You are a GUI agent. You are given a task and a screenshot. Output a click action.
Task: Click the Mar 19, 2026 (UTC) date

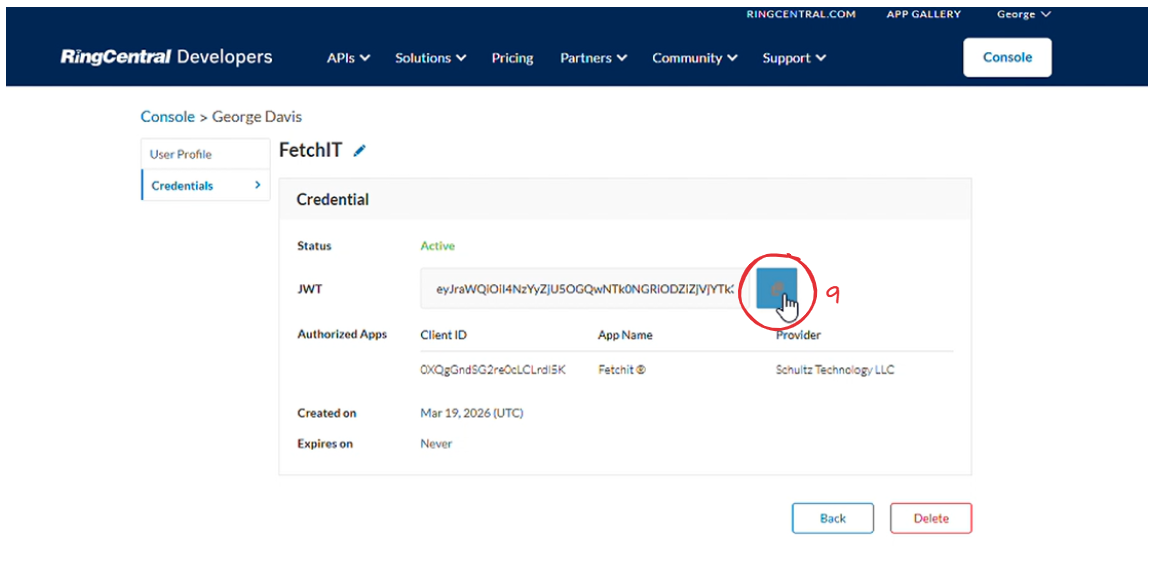coord(471,413)
